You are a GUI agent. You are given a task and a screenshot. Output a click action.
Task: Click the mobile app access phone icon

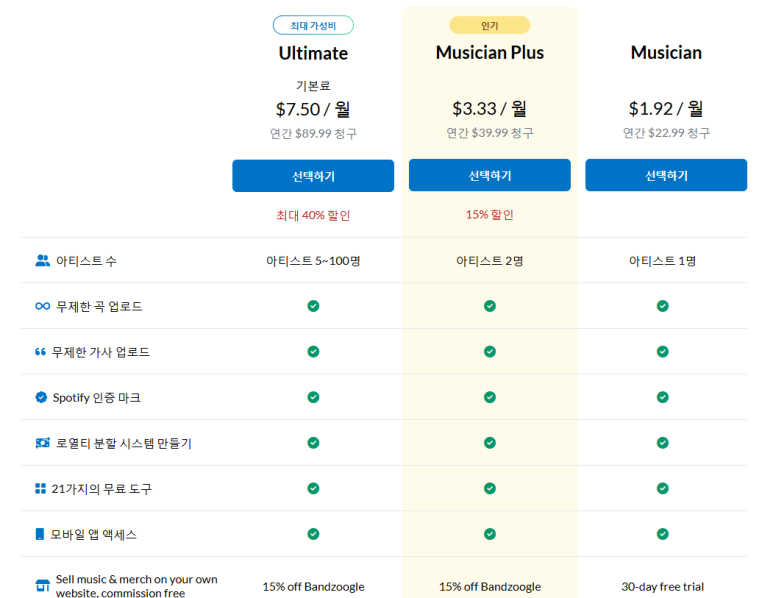tap(40, 534)
